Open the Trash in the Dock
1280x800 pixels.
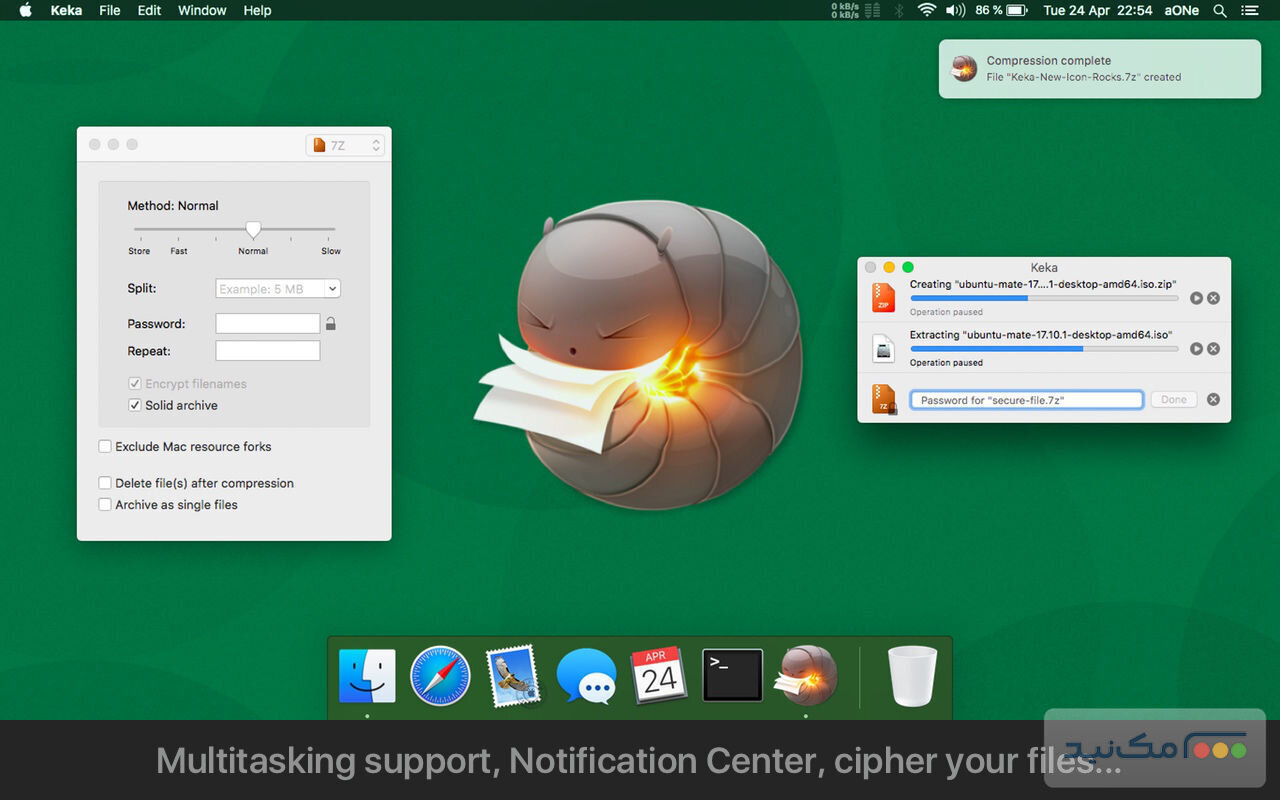click(912, 675)
